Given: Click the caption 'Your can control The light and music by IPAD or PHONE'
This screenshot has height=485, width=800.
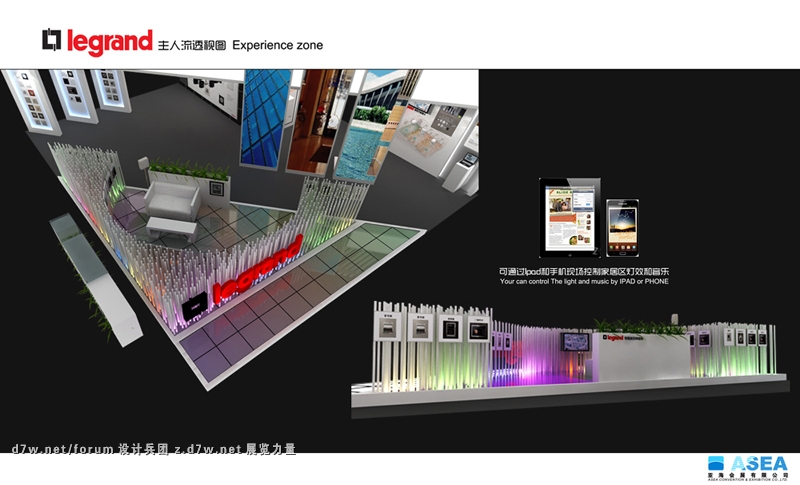Looking at the screenshot, I should [584, 281].
